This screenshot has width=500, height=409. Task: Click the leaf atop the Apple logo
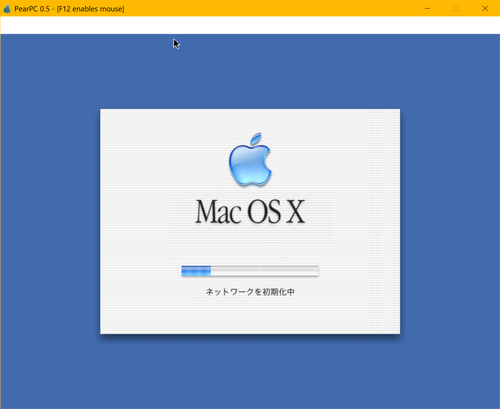[256, 138]
